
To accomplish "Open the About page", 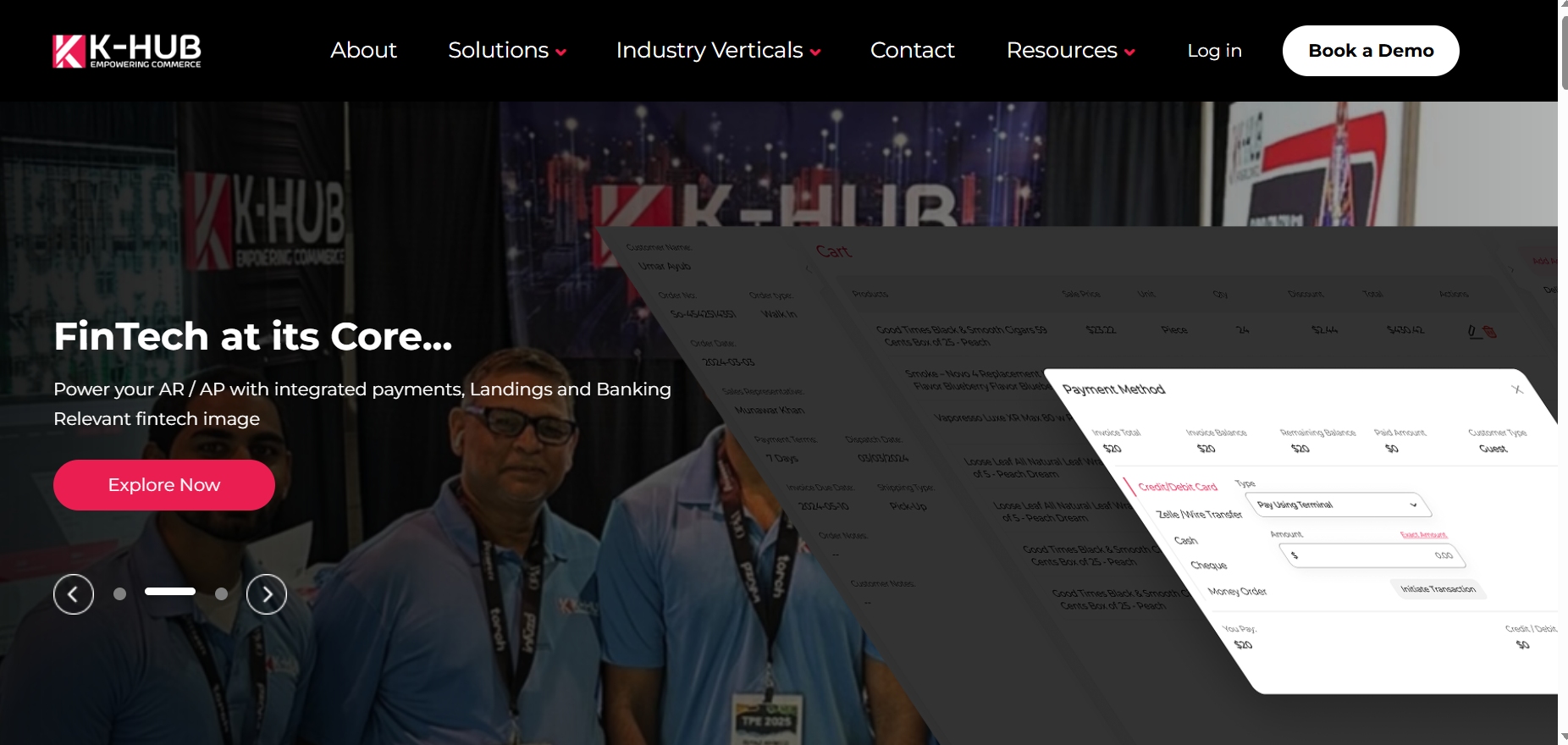I will tap(363, 51).
